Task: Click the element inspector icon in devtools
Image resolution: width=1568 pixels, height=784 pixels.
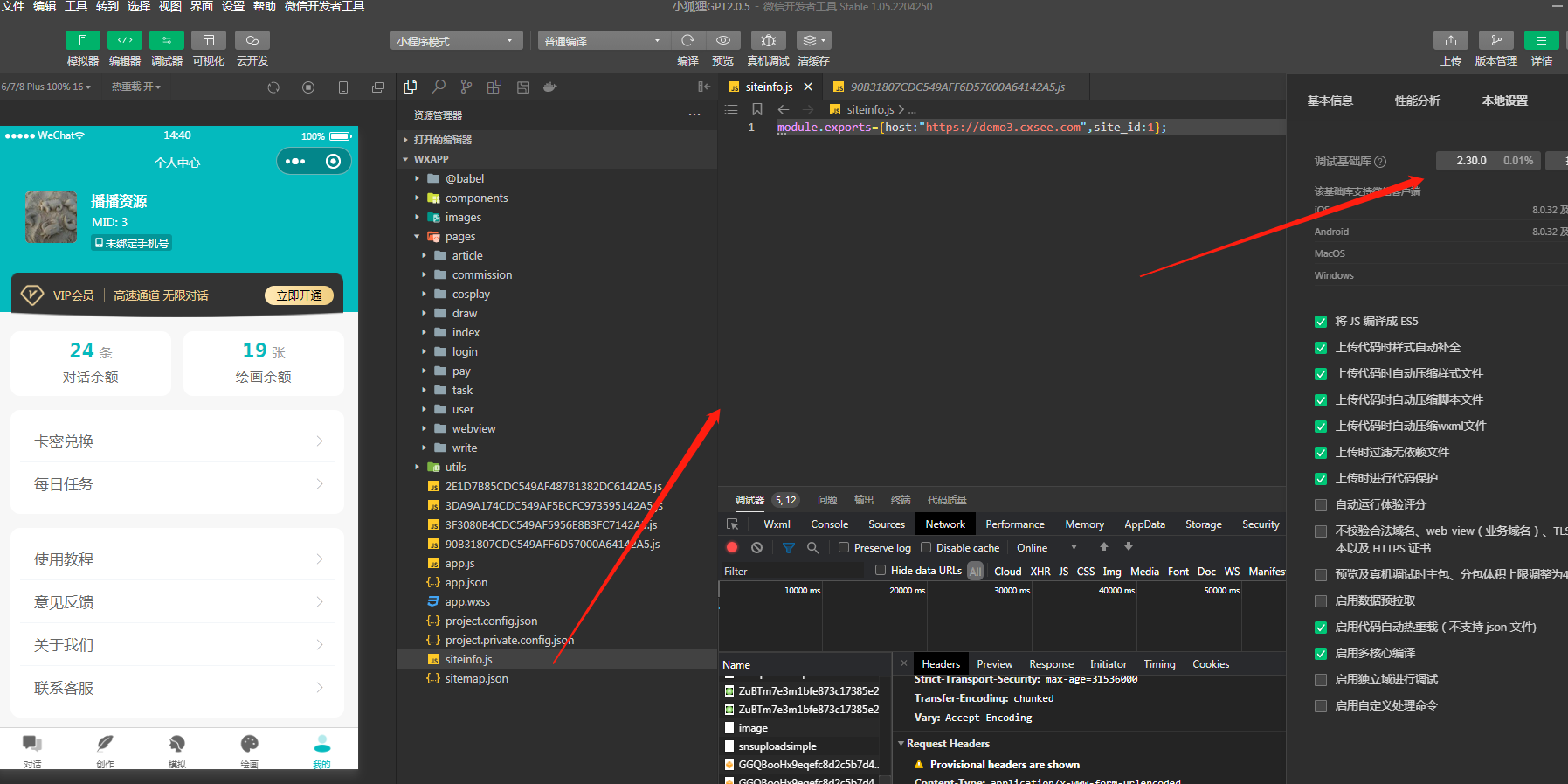Action: pyautogui.click(x=733, y=524)
